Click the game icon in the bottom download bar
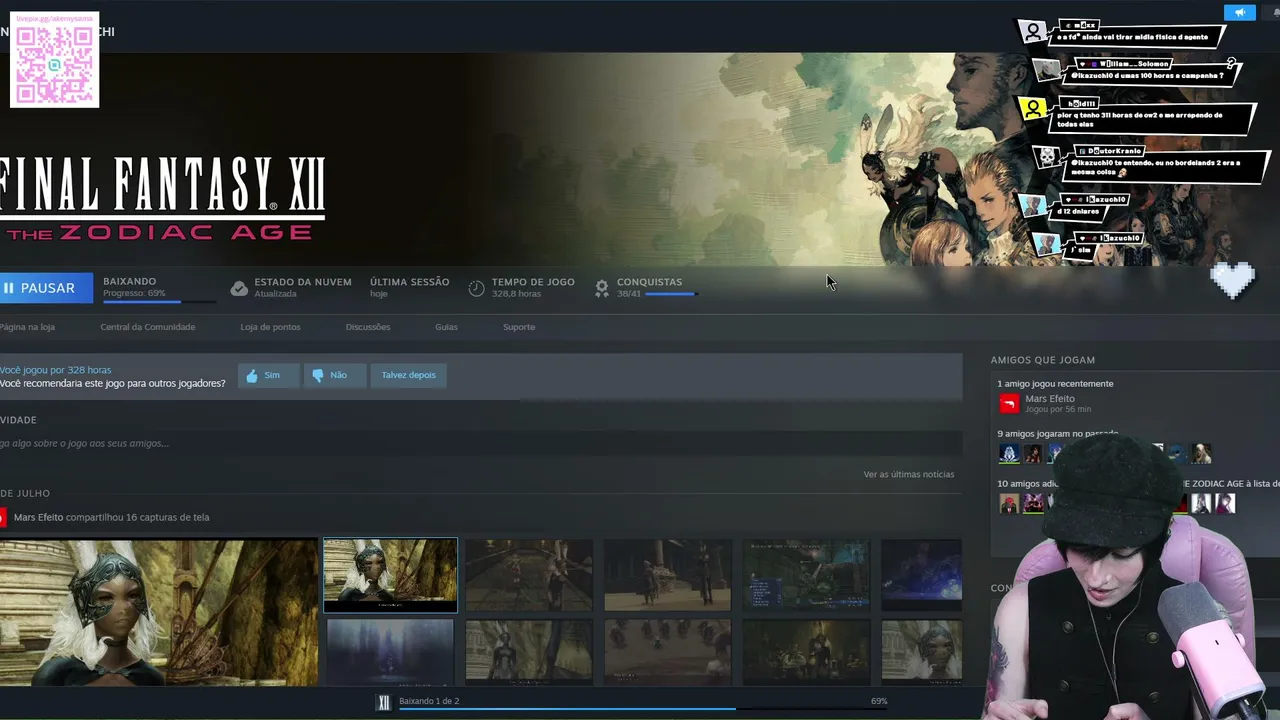Screen dimensions: 1280x720 pyautogui.click(x=383, y=702)
